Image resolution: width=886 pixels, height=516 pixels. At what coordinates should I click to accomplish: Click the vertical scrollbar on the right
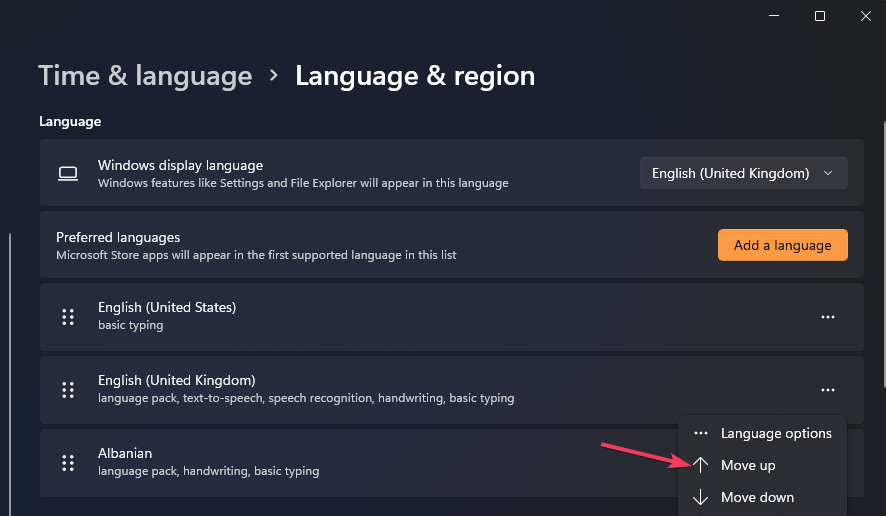[883, 254]
